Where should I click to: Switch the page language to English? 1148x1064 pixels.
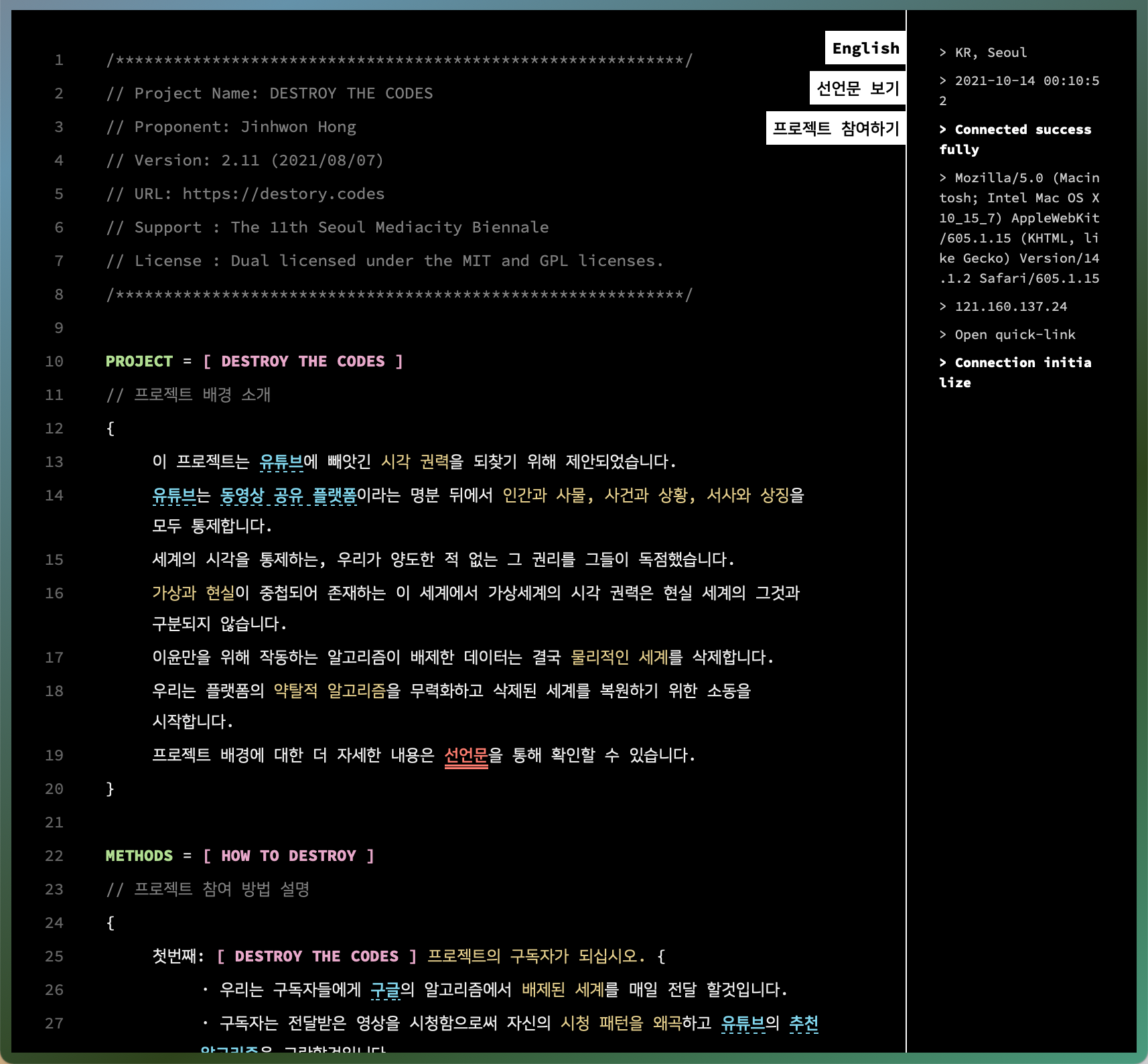(865, 48)
